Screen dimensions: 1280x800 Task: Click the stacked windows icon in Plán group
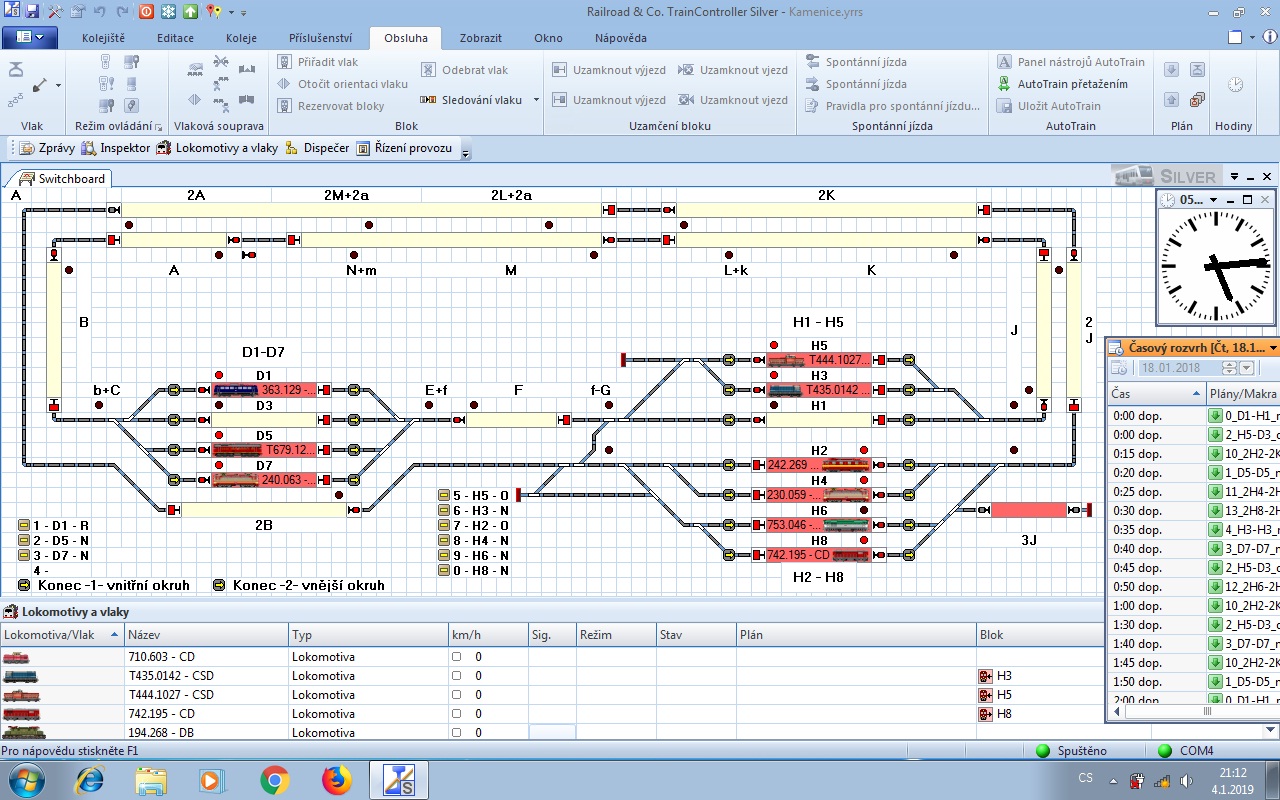(1197, 100)
